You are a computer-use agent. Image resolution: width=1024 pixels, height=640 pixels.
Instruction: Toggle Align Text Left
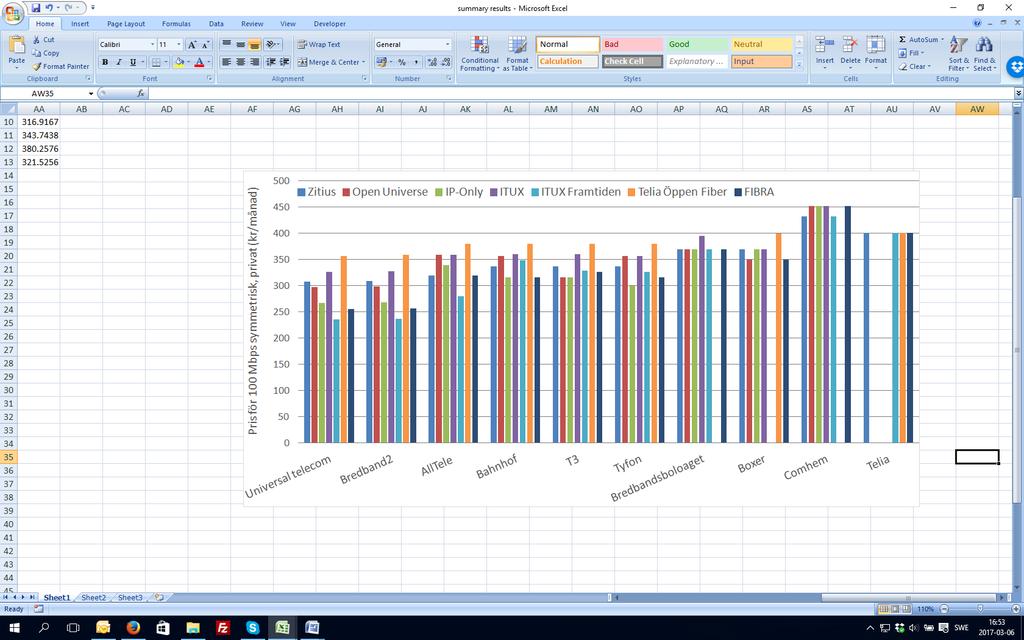tap(226, 62)
